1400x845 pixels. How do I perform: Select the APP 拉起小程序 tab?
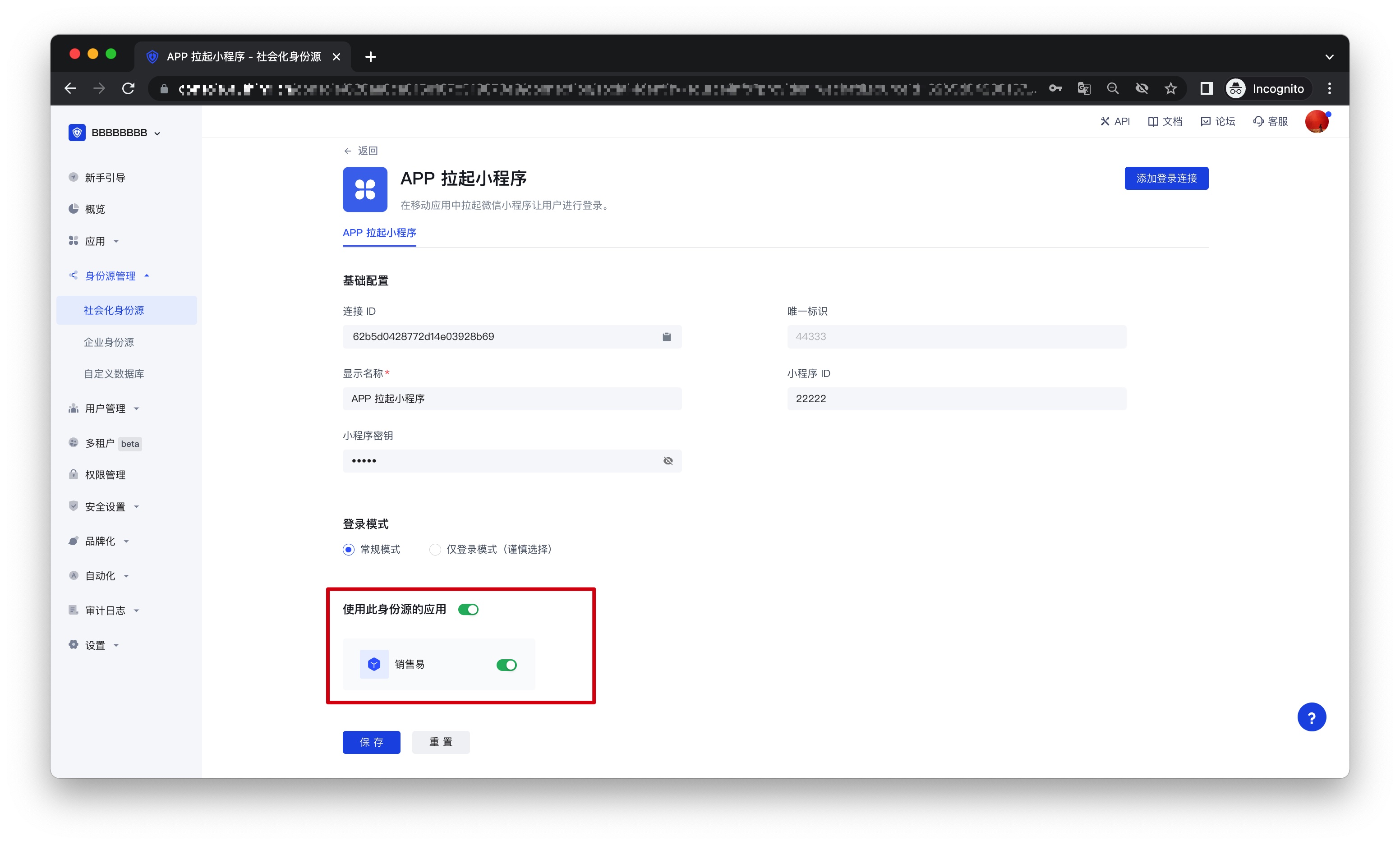(379, 233)
